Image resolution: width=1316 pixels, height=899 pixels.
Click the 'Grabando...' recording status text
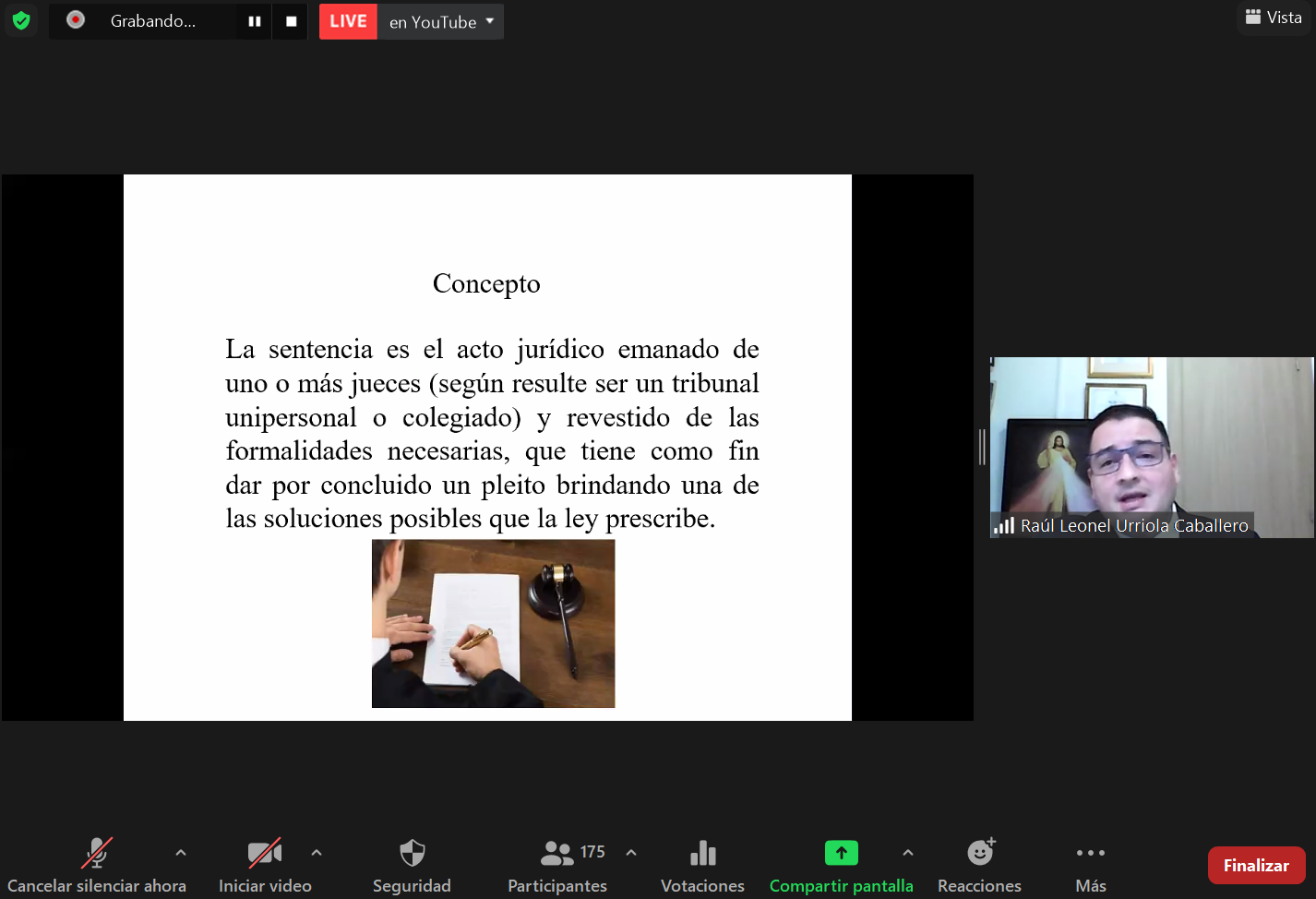pos(153,21)
